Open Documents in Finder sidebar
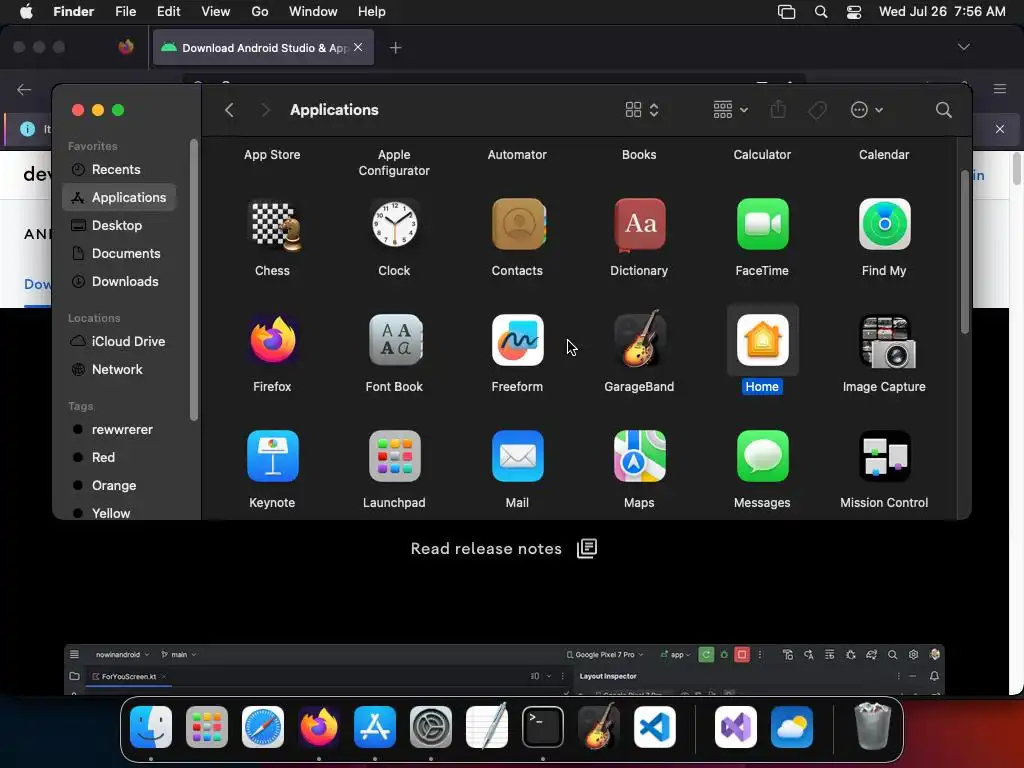The image size is (1024, 768). coord(119,253)
